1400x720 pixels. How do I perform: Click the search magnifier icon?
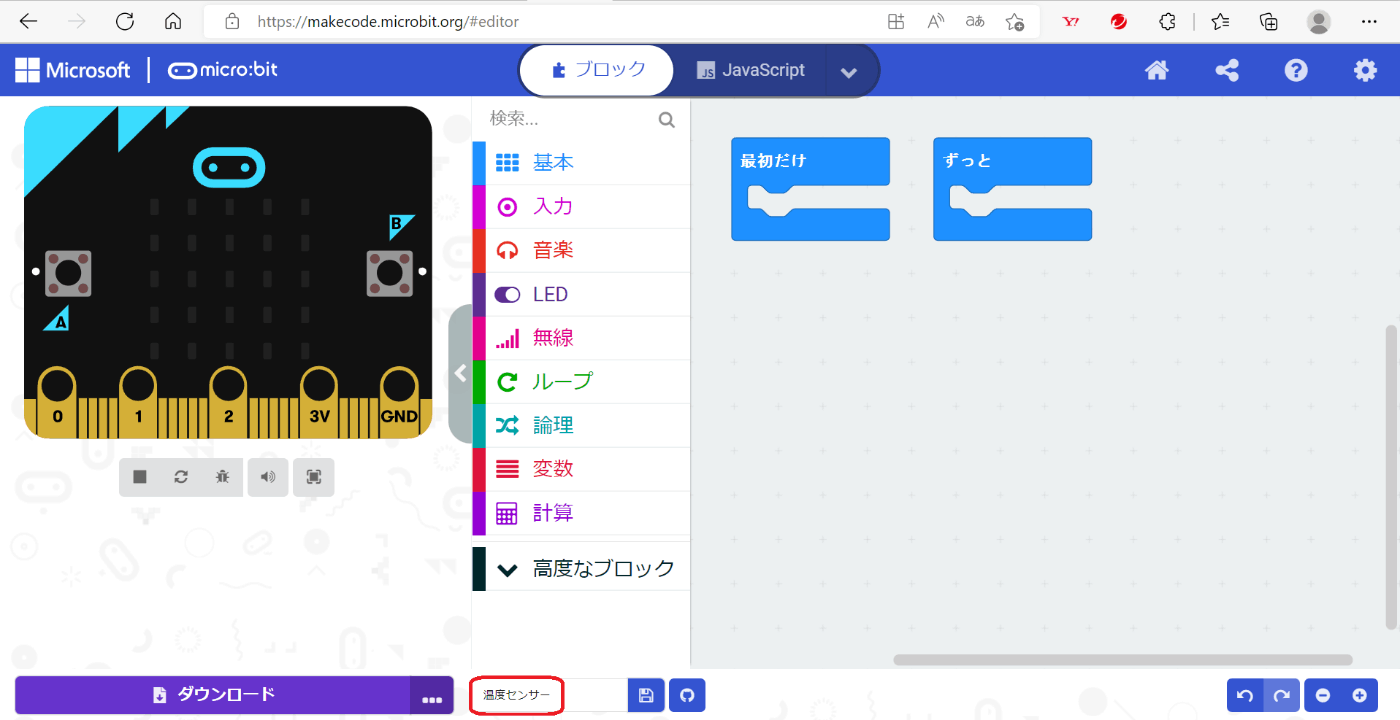667,120
